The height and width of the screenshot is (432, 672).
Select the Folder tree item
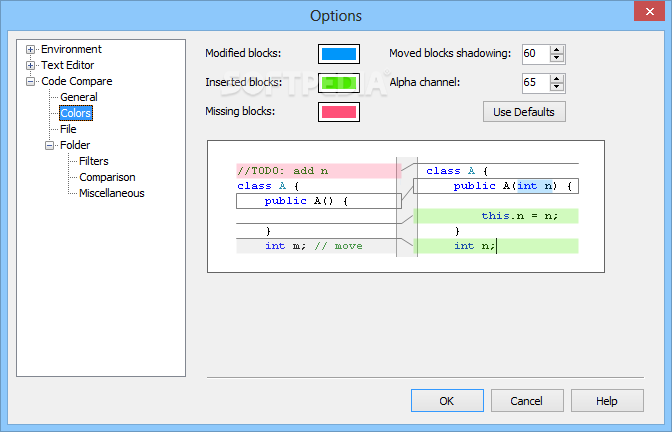click(75, 145)
